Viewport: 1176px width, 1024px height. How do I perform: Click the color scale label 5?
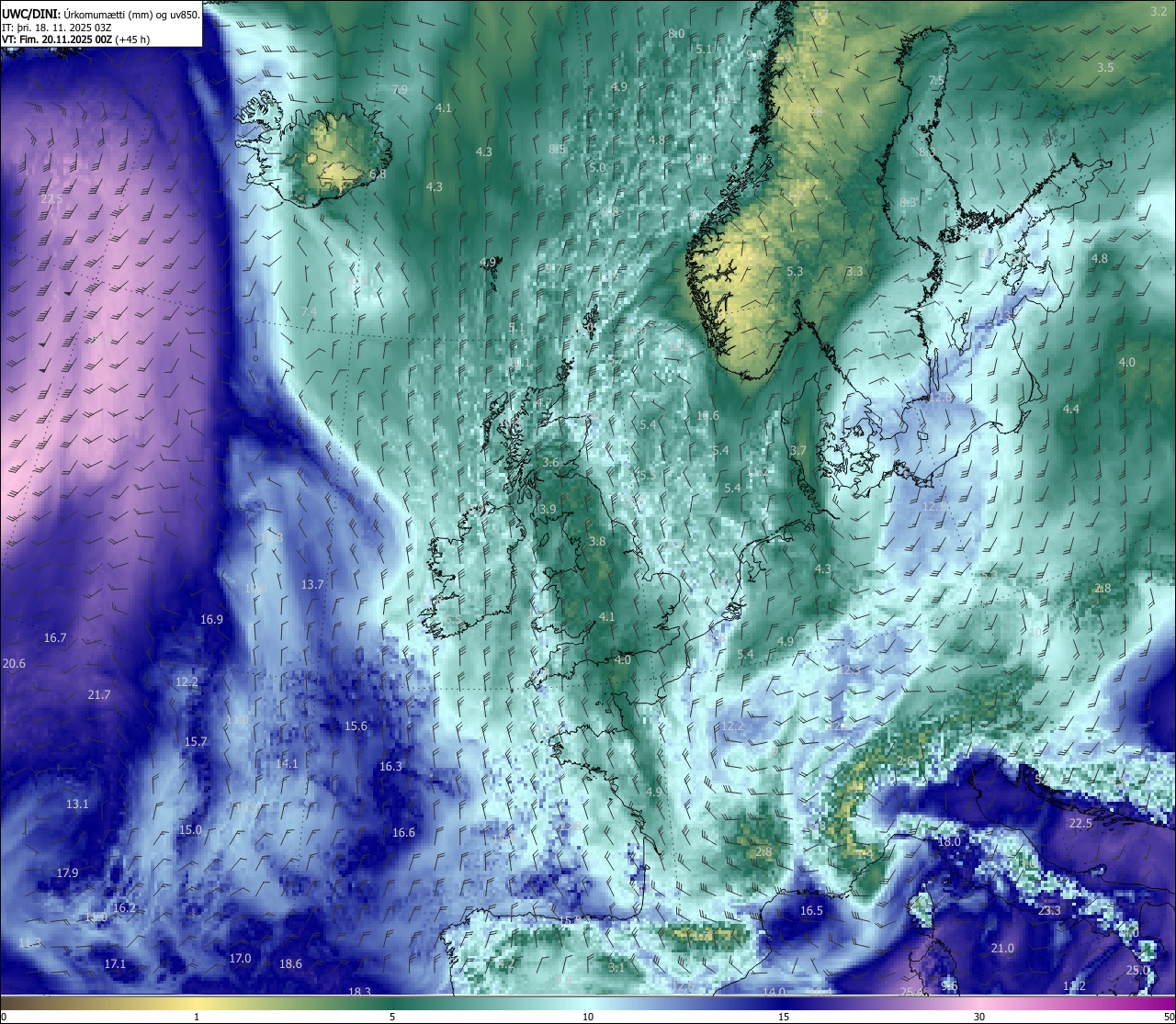click(392, 1017)
